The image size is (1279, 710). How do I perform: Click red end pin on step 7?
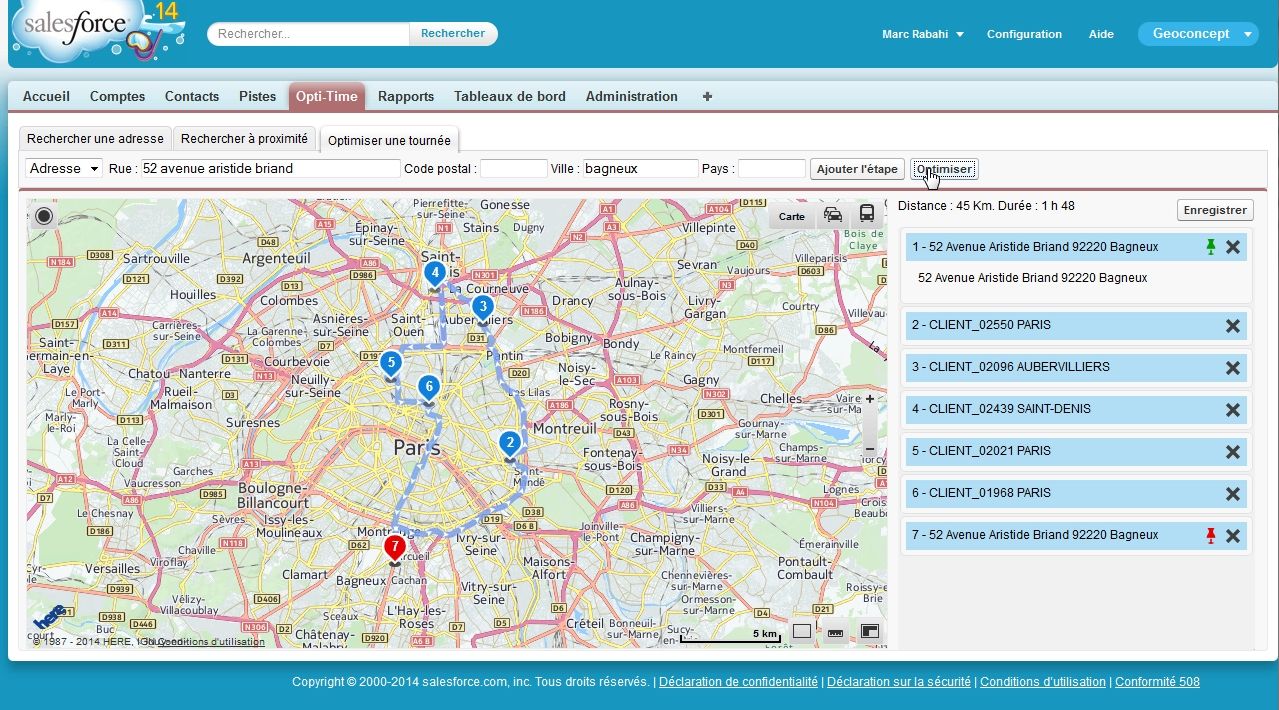(x=1211, y=535)
